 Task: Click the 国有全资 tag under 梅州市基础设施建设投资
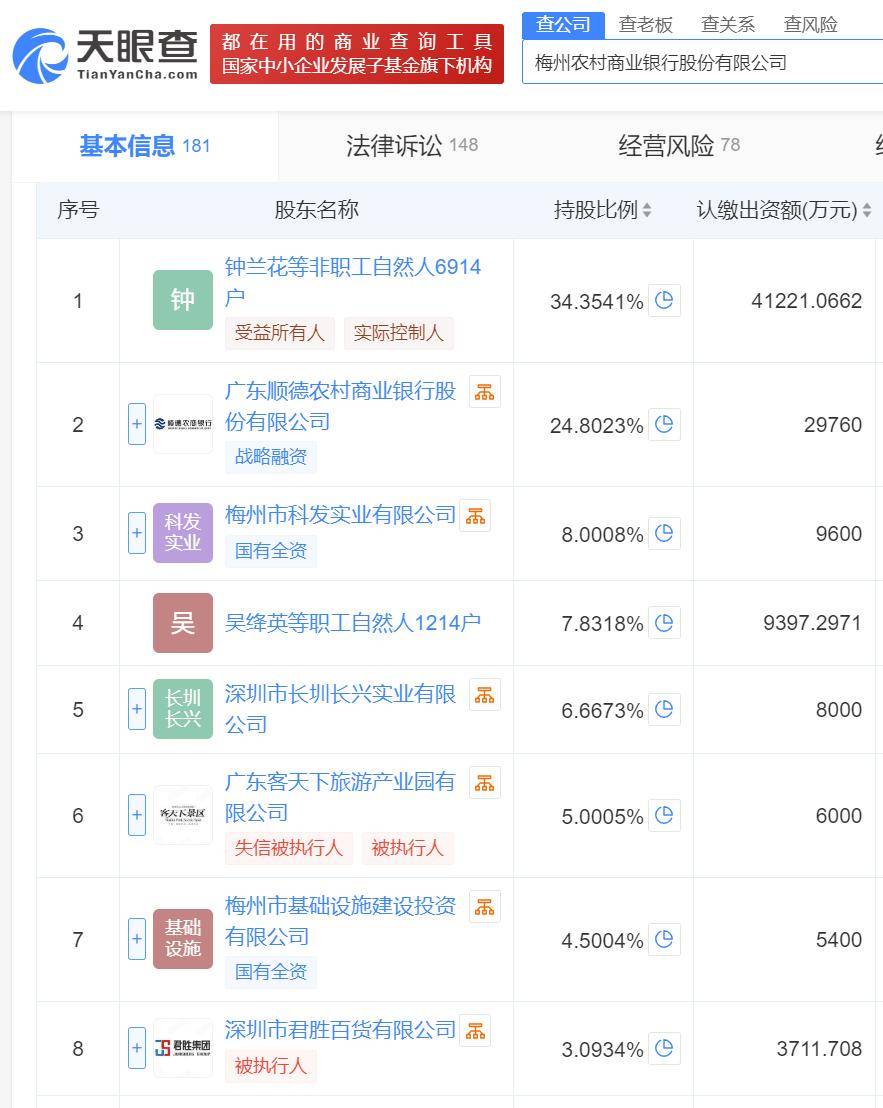tap(271, 972)
